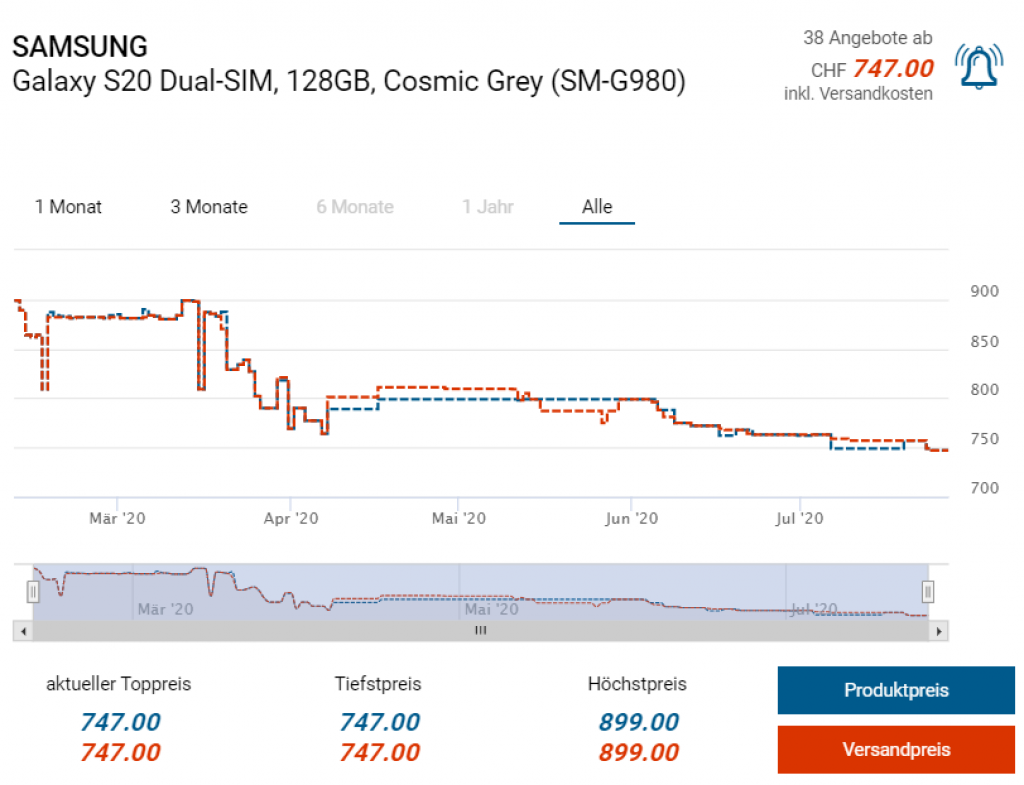Click the scrollbar center grip thumb
1024x785 pixels.
pos(480,631)
